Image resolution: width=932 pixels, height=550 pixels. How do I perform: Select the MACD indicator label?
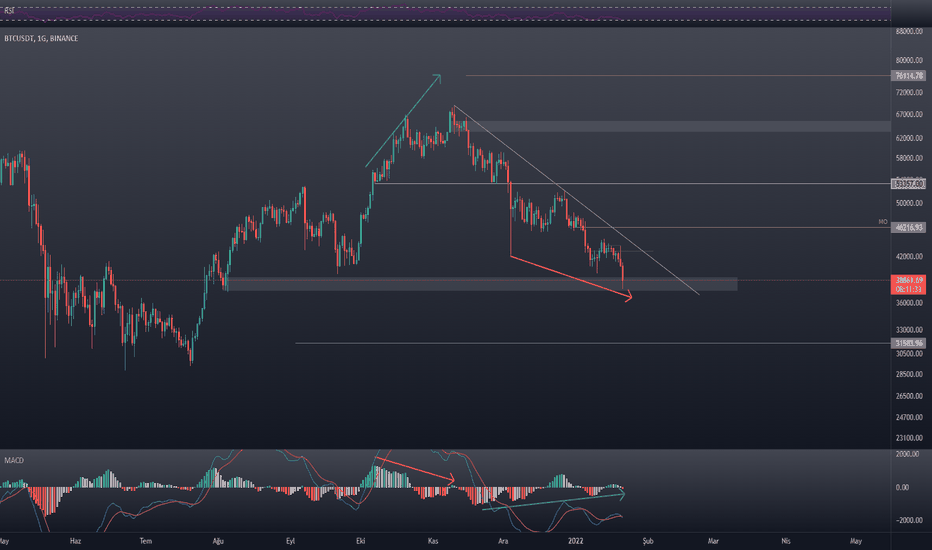pos(12,460)
